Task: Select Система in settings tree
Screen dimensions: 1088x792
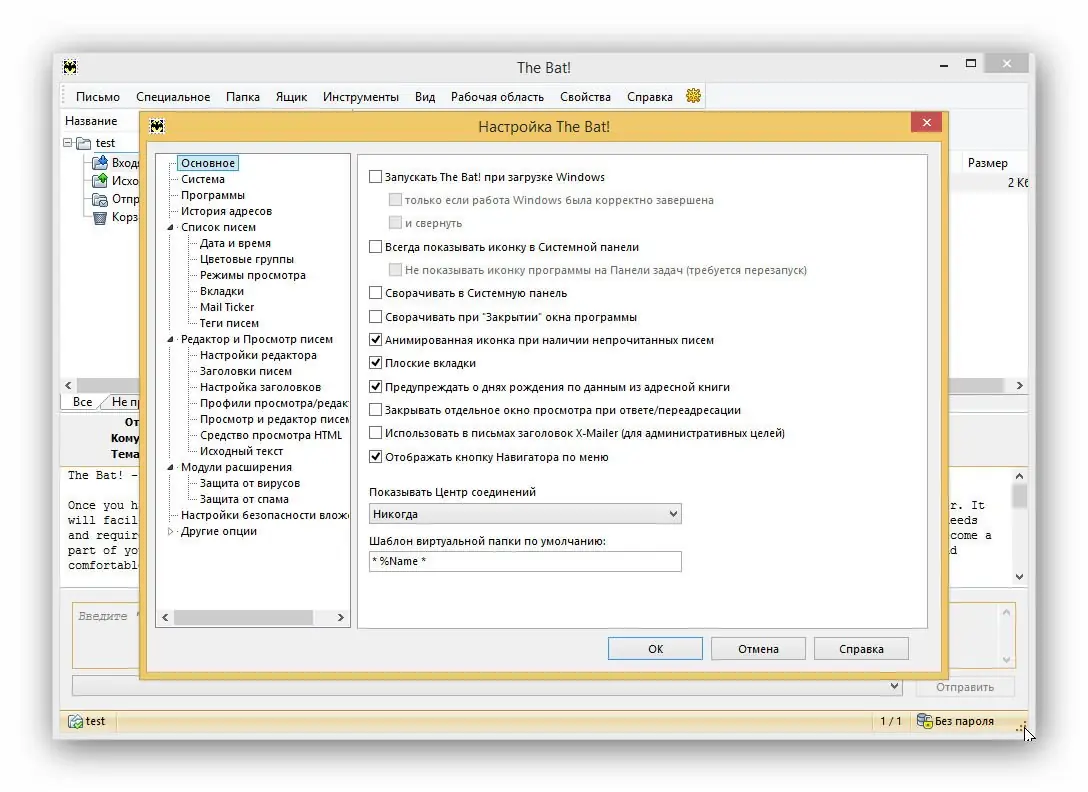Action: pos(203,179)
